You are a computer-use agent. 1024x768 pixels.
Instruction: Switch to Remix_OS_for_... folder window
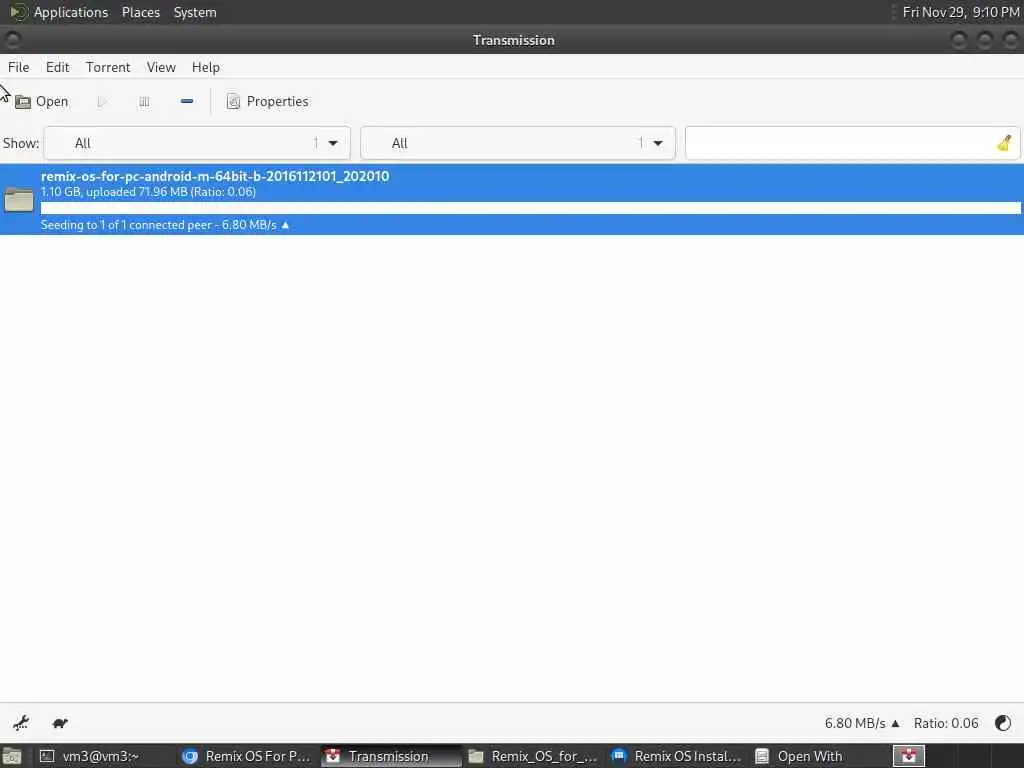534,756
